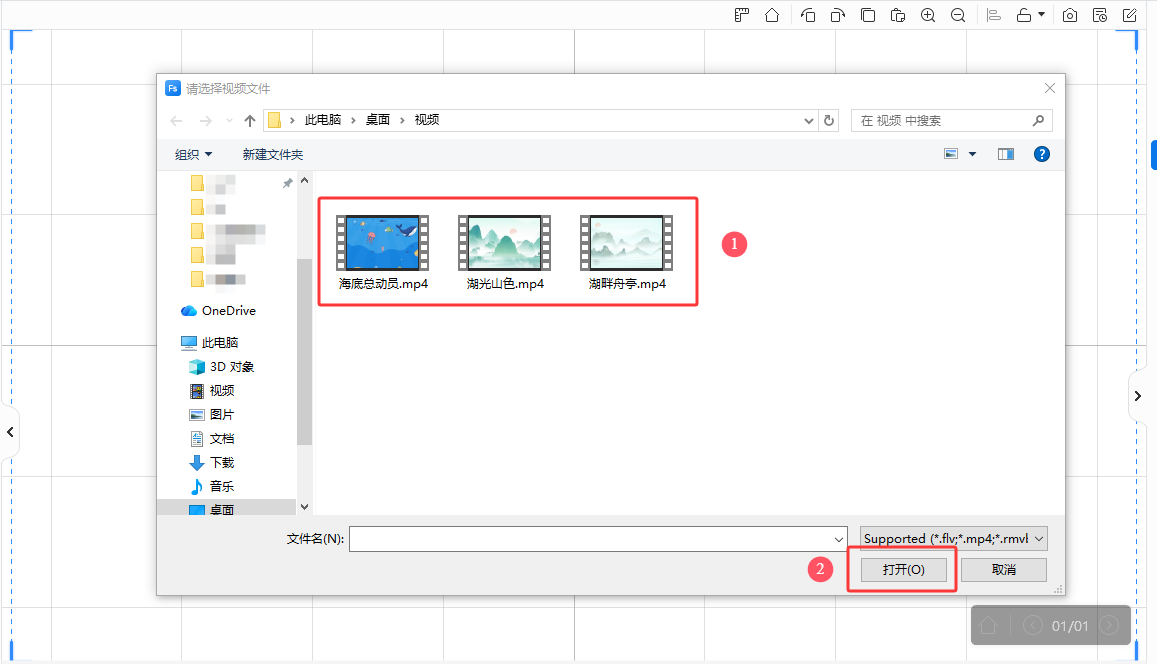Click the home icon in top toolbar
Image resolution: width=1157 pixels, height=664 pixels.
point(771,15)
